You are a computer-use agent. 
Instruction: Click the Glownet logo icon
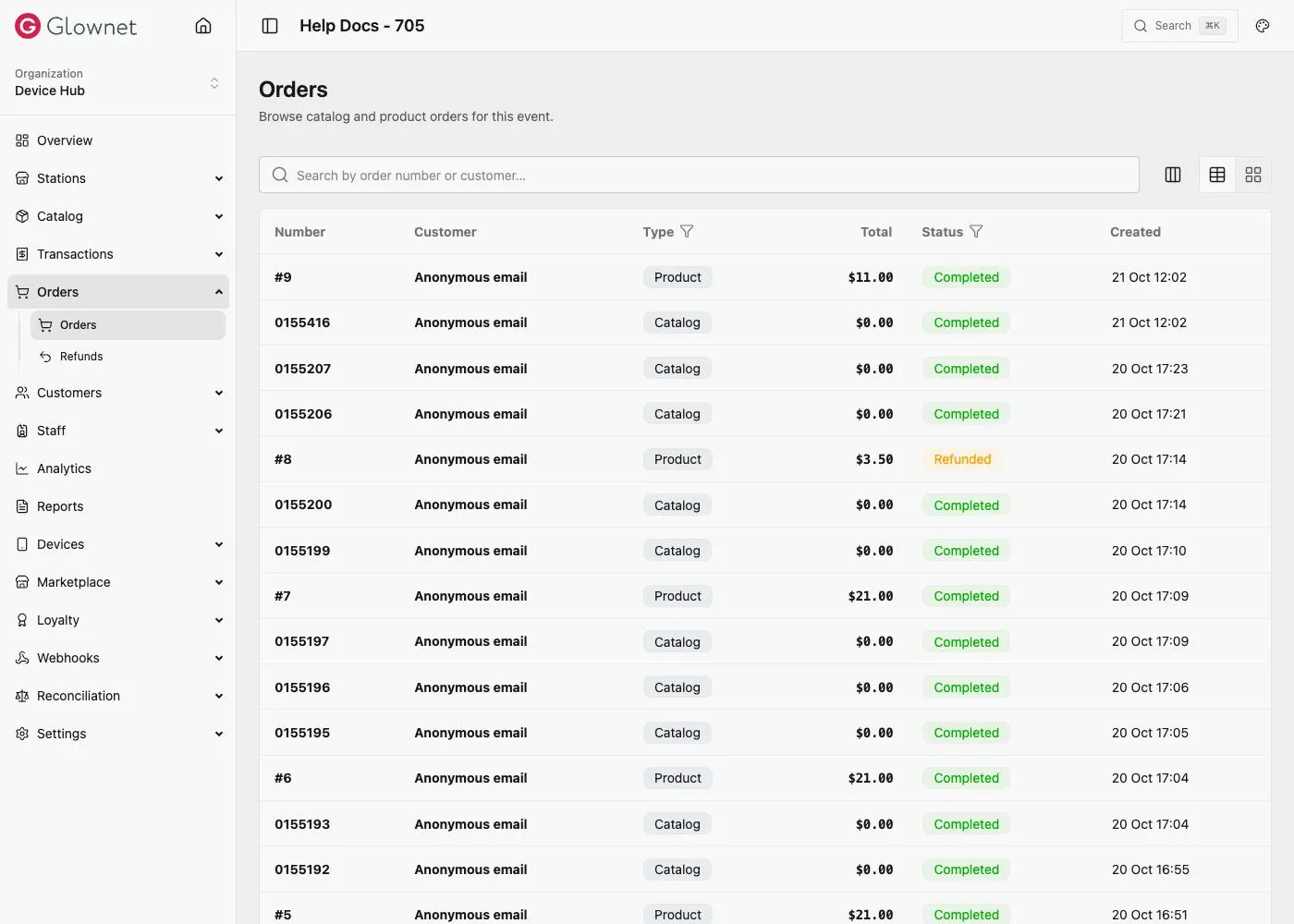tap(28, 26)
